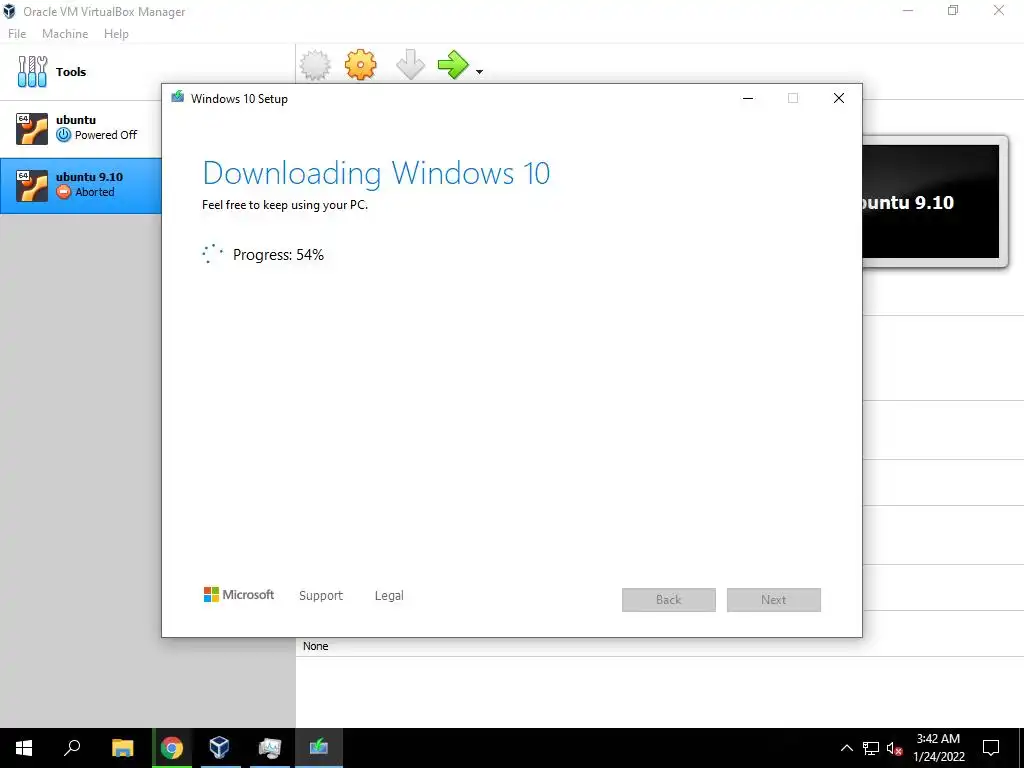Click the 'Feel free to keep using your PC.' text
Image resolution: width=1024 pixels, height=768 pixels.
pyautogui.click(x=285, y=205)
